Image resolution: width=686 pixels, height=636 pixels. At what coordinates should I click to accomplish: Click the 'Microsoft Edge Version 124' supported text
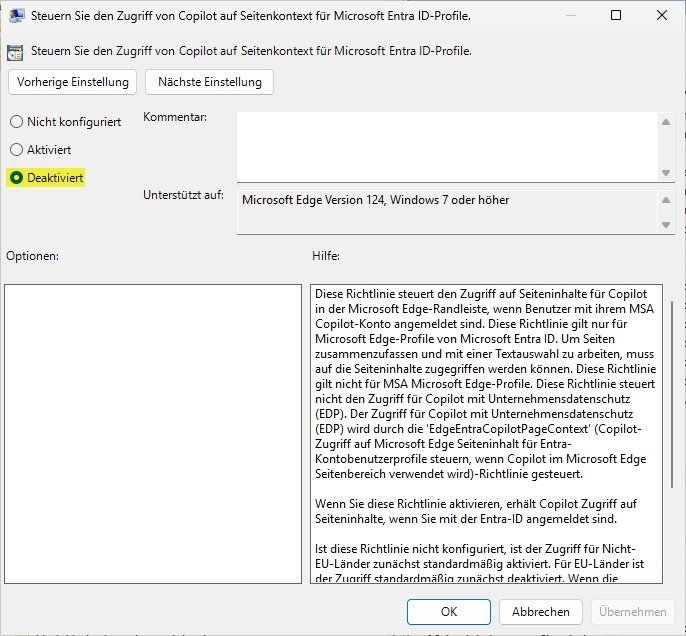[375, 200]
